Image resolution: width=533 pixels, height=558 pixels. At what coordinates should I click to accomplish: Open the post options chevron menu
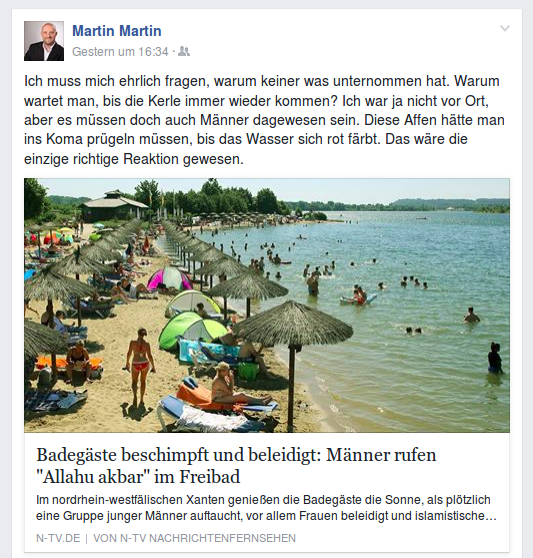click(505, 28)
